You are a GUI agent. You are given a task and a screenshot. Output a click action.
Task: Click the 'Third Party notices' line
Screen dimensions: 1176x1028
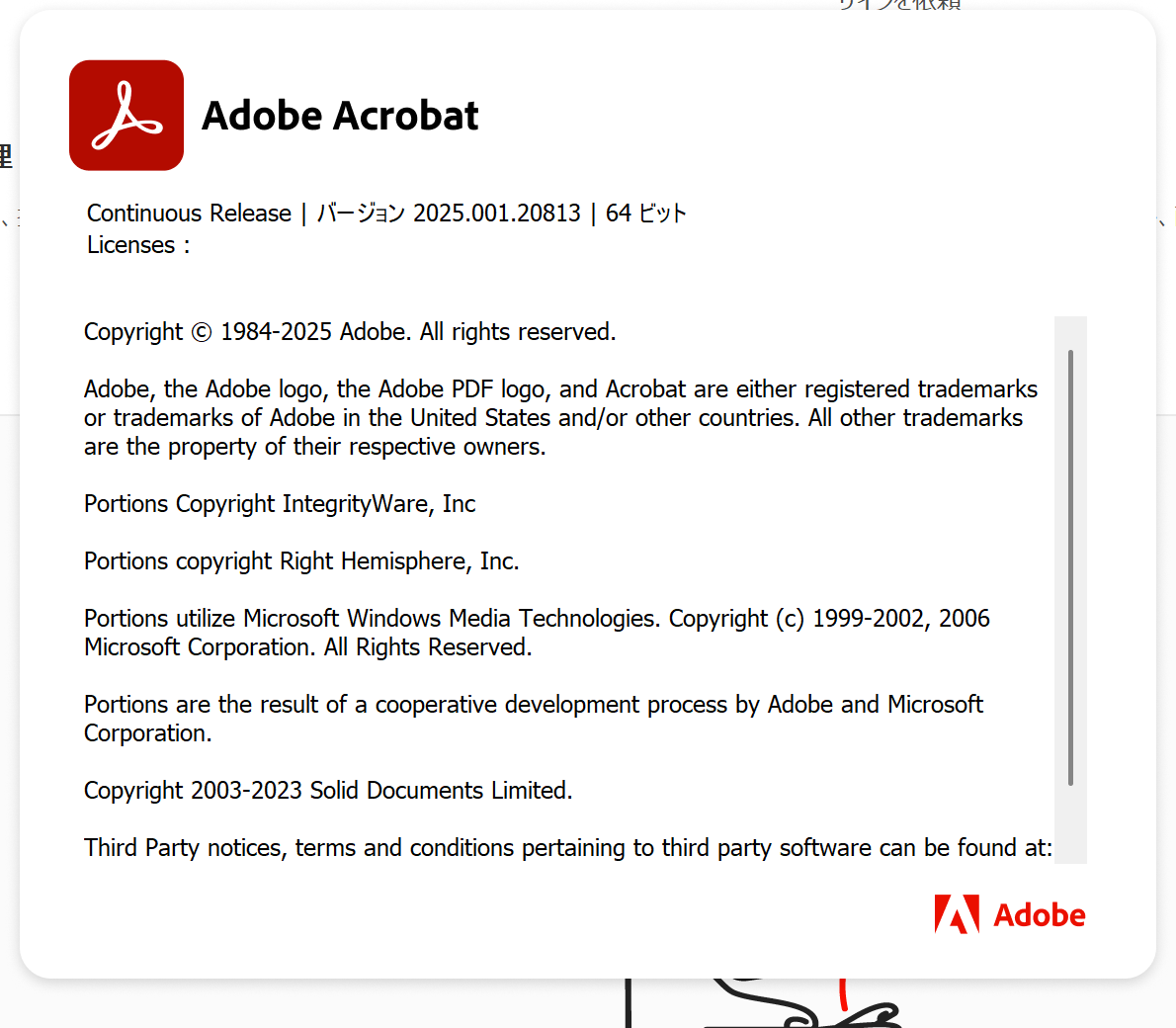(x=567, y=848)
